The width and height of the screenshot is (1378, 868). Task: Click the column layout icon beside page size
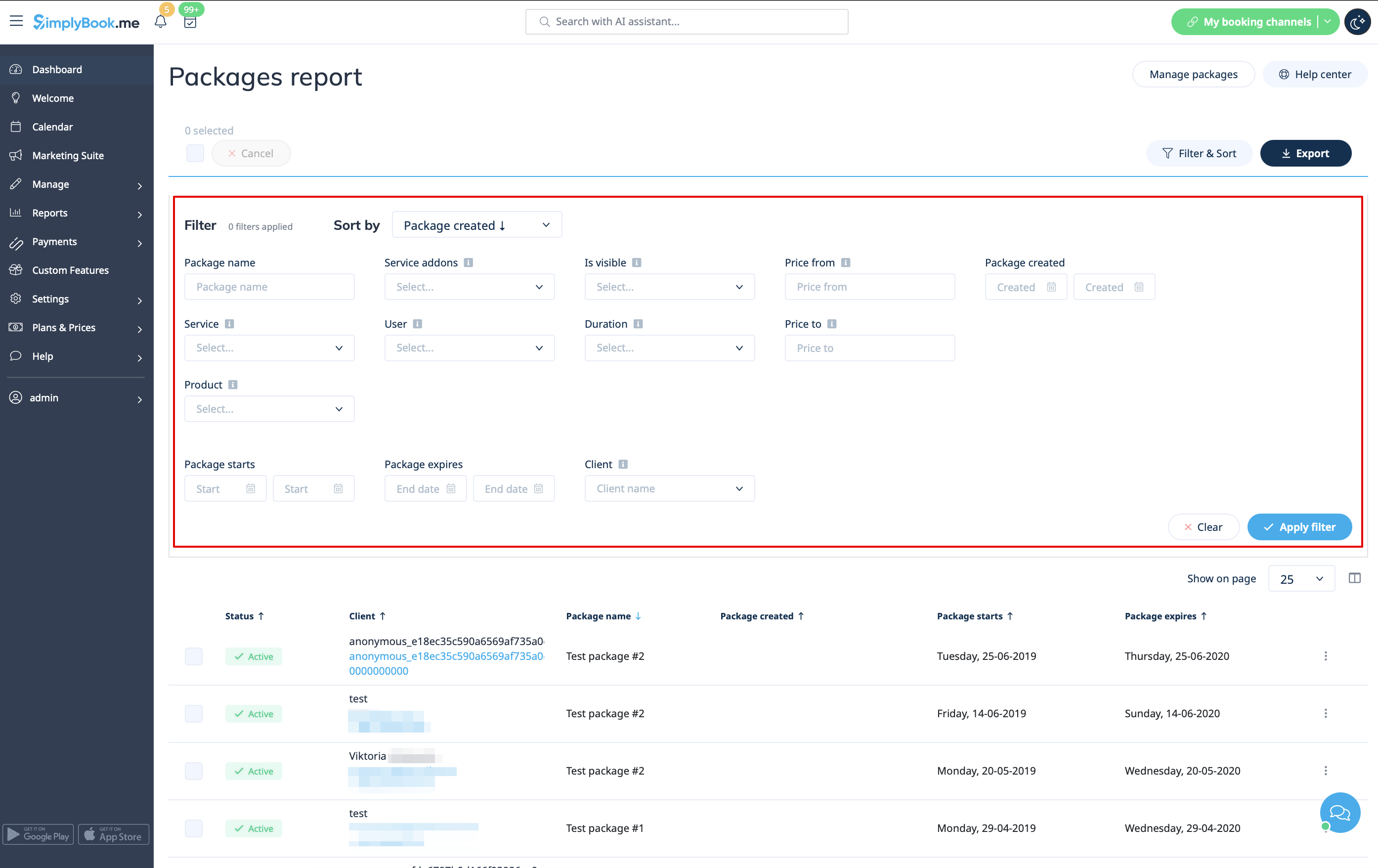(1354, 578)
